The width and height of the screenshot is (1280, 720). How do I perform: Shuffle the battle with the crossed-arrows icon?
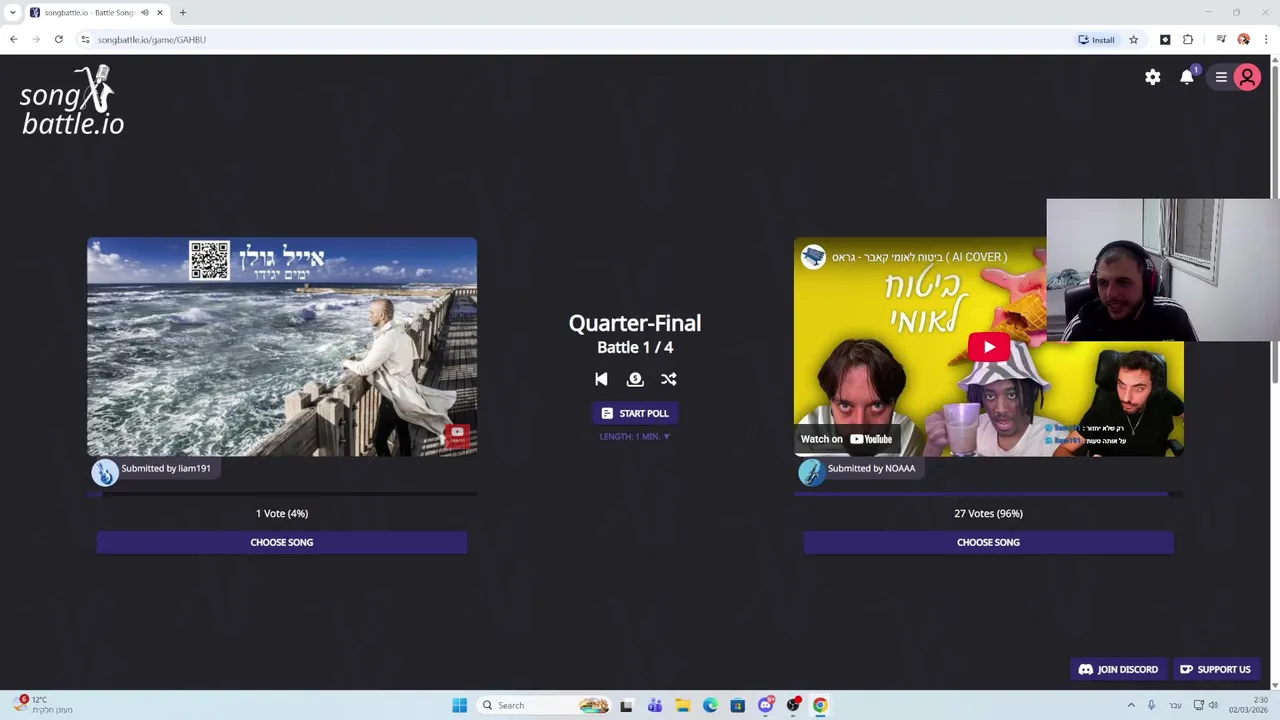669,379
